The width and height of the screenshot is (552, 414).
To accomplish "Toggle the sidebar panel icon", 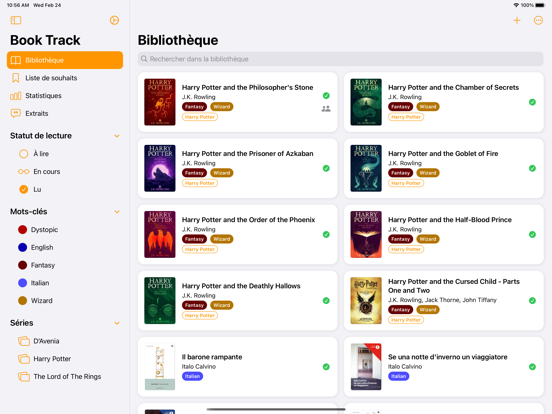I will pyautogui.click(x=16, y=20).
